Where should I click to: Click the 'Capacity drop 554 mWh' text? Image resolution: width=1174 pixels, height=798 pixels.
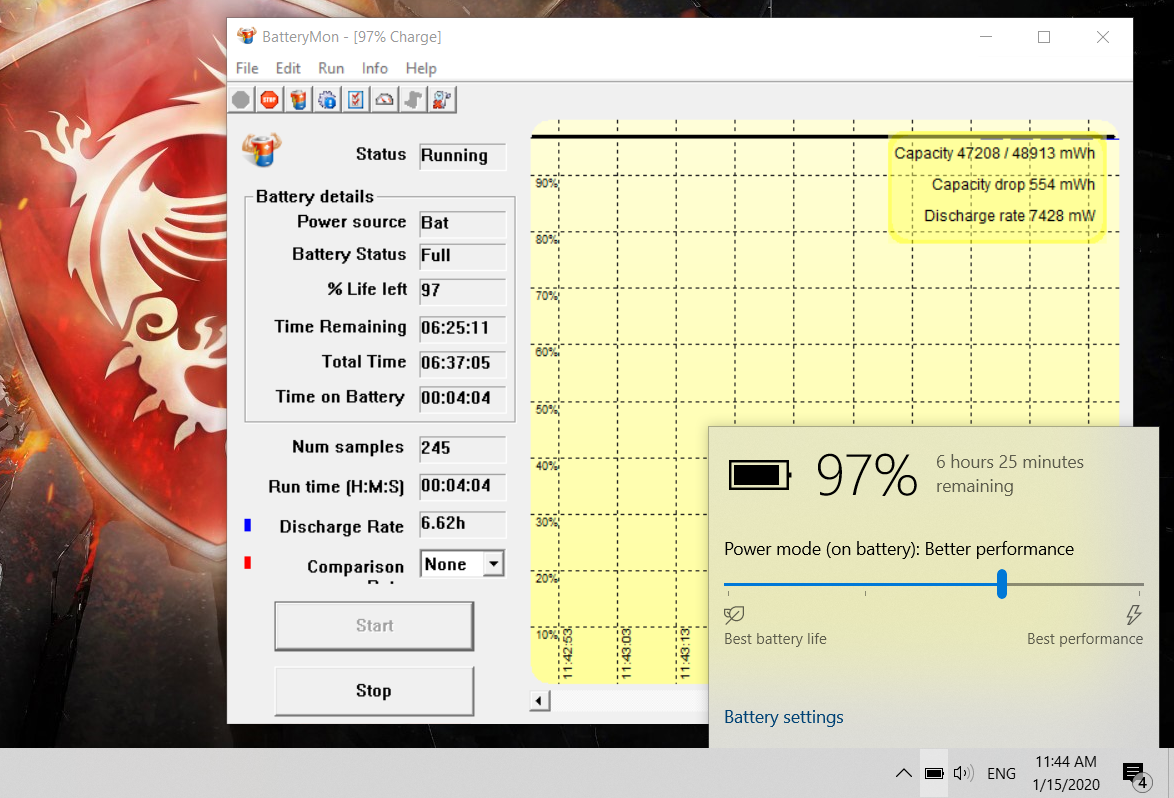(1013, 185)
